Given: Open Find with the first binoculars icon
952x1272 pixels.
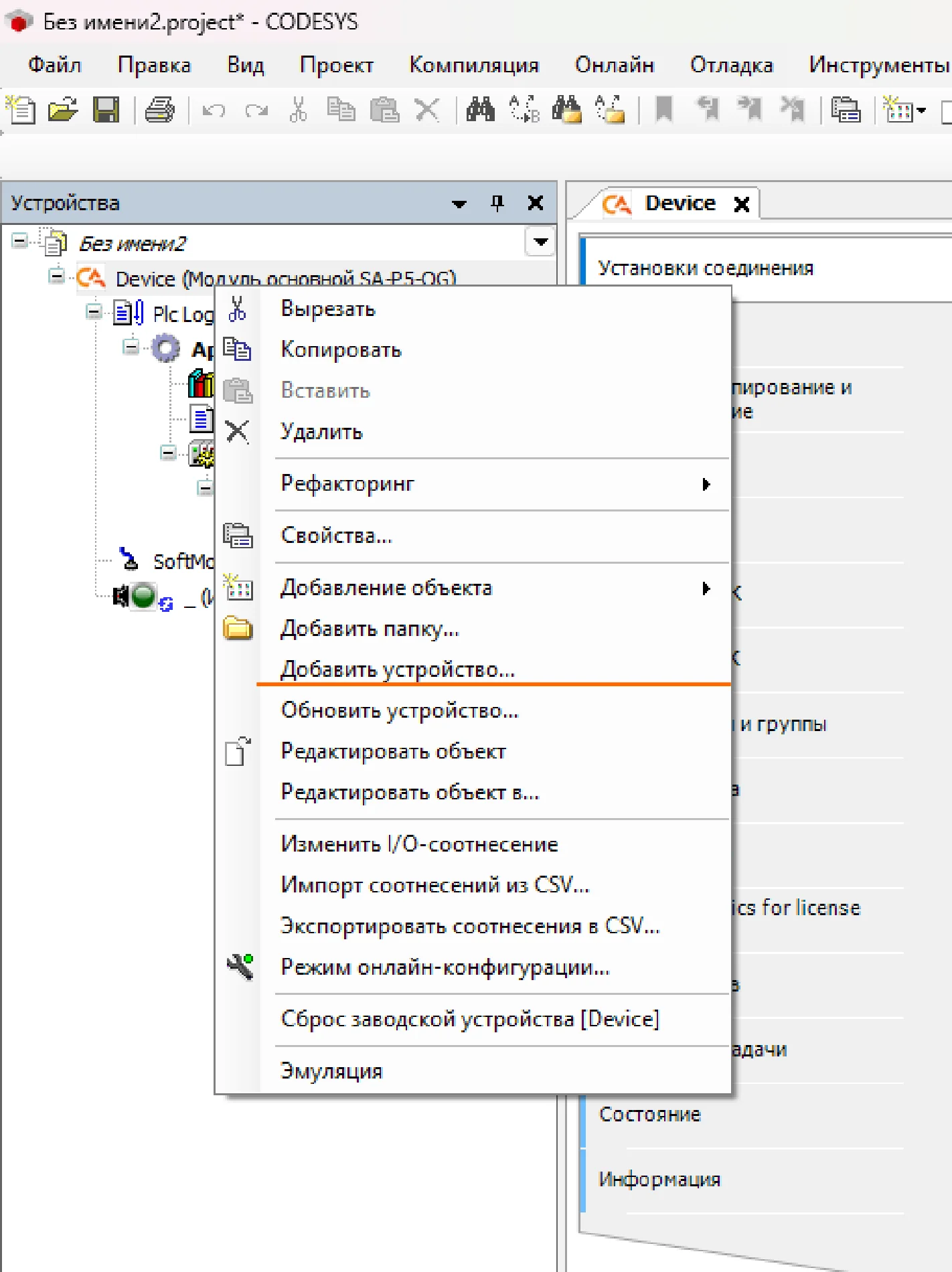Looking at the screenshot, I should click(481, 109).
